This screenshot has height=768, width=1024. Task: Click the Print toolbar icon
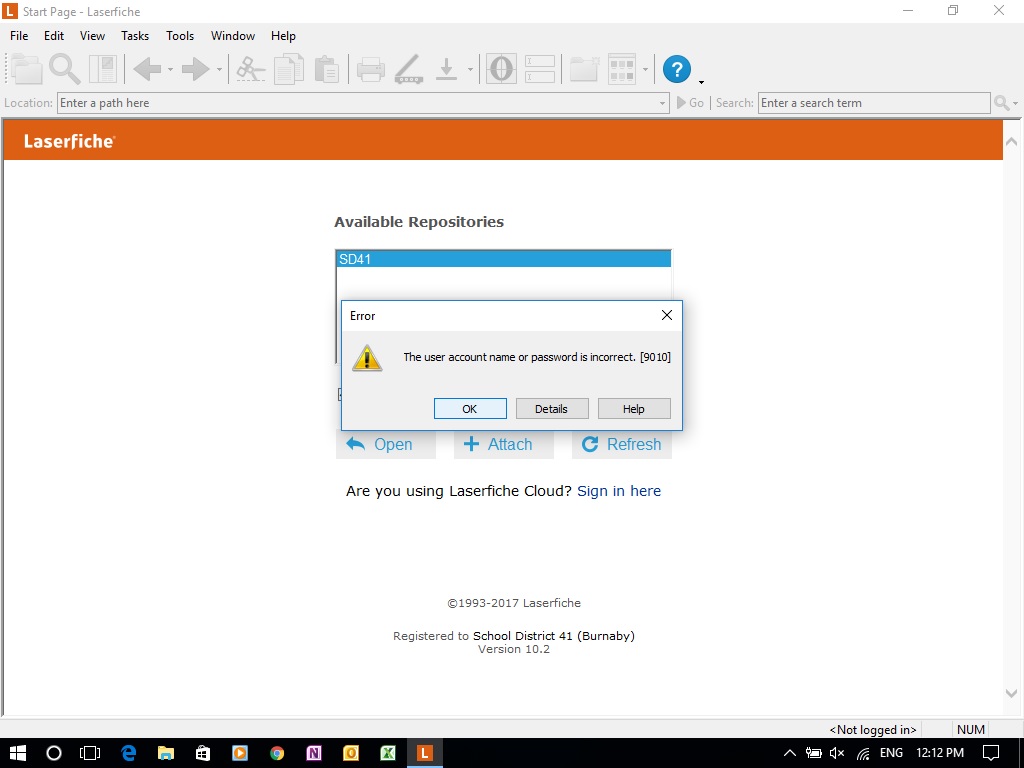point(370,69)
